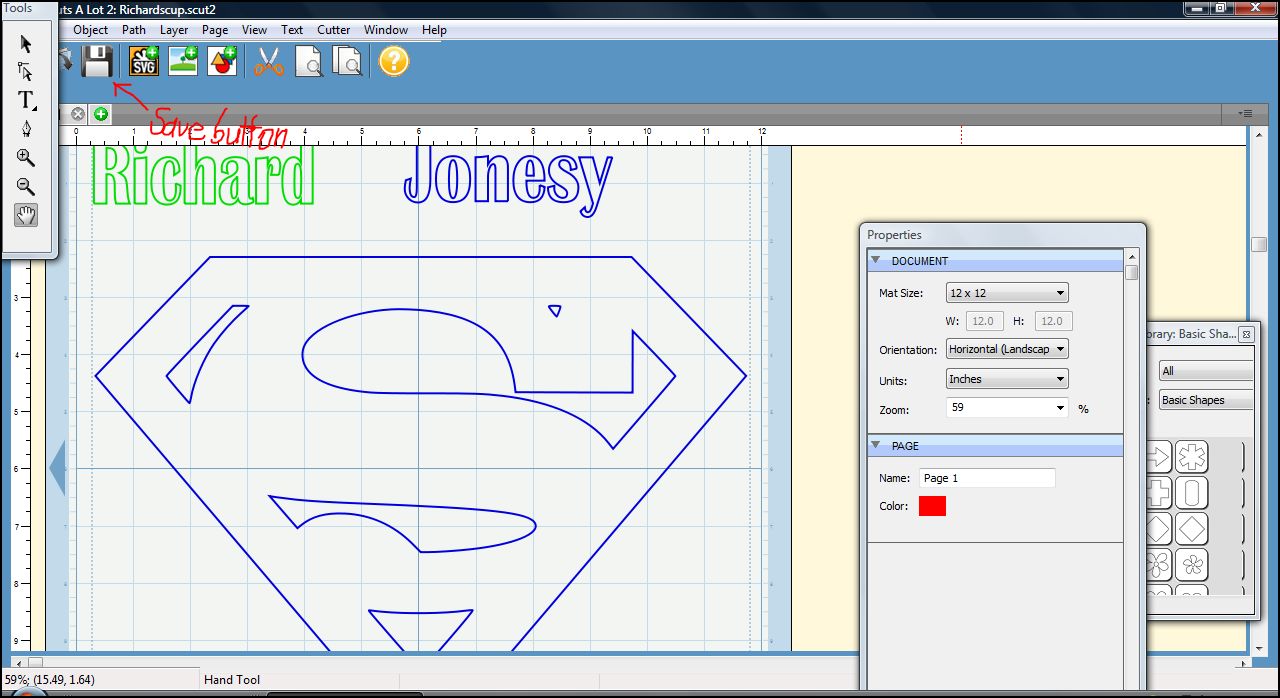1280x698 pixels.
Task: Open Help with the question mark icon
Action: (x=394, y=61)
